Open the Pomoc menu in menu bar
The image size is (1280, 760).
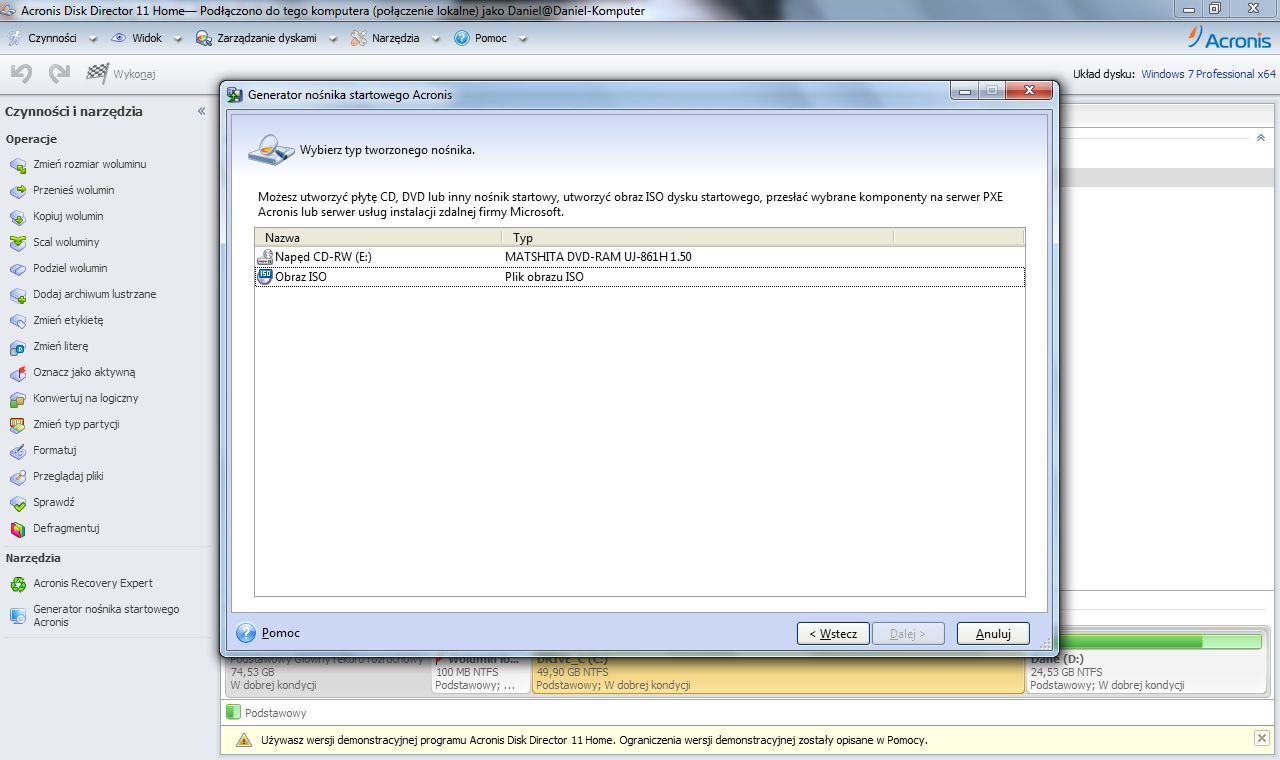(x=491, y=38)
